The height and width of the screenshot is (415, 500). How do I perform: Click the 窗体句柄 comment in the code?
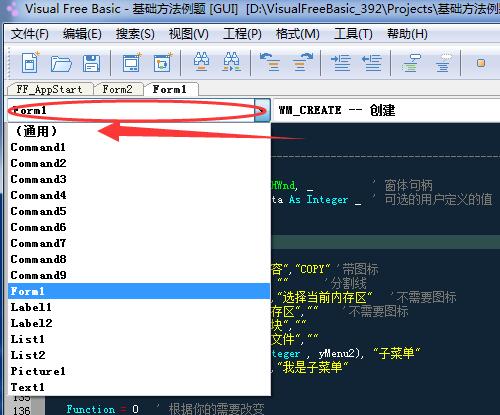pyautogui.click(x=408, y=185)
